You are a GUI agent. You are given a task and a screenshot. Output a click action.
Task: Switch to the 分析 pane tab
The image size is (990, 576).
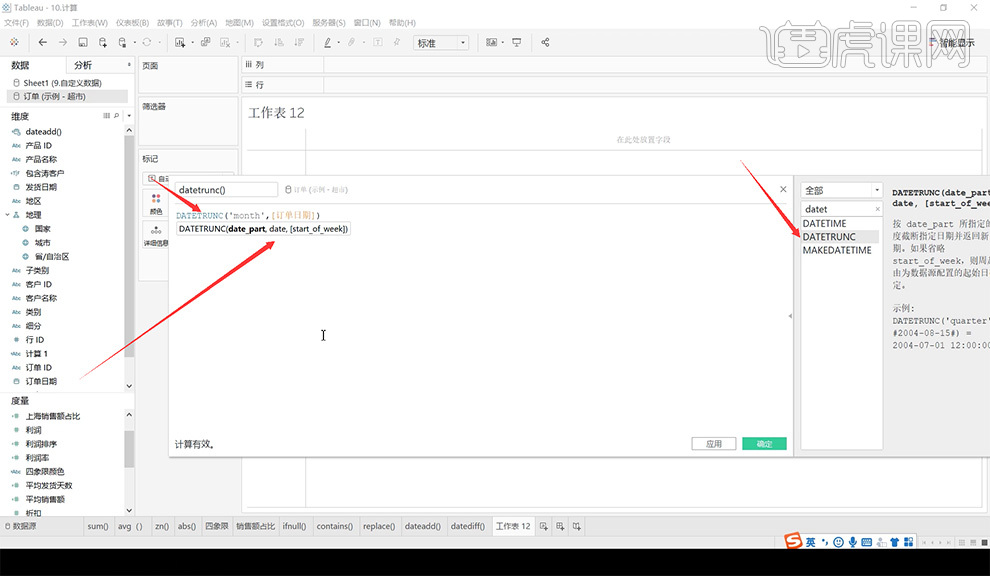(x=83, y=65)
